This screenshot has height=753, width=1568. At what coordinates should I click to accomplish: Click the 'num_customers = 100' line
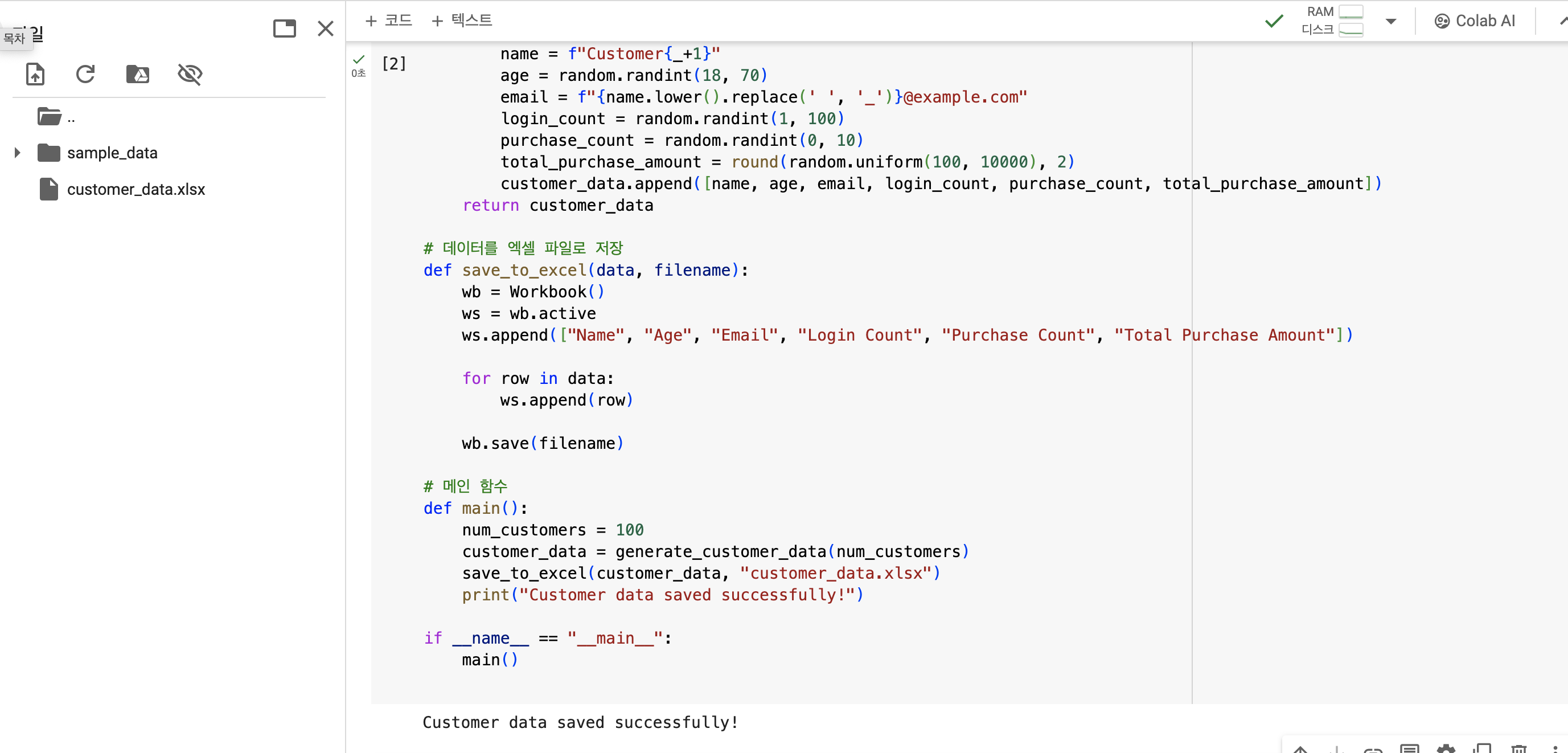pos(553,530)
